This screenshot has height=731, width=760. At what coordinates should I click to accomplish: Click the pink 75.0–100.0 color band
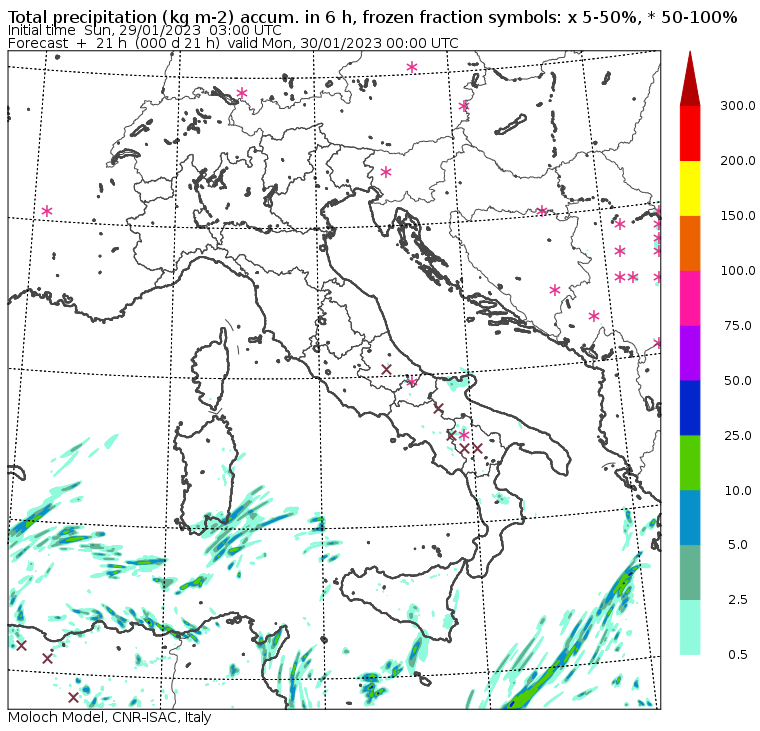pos(690,298)
